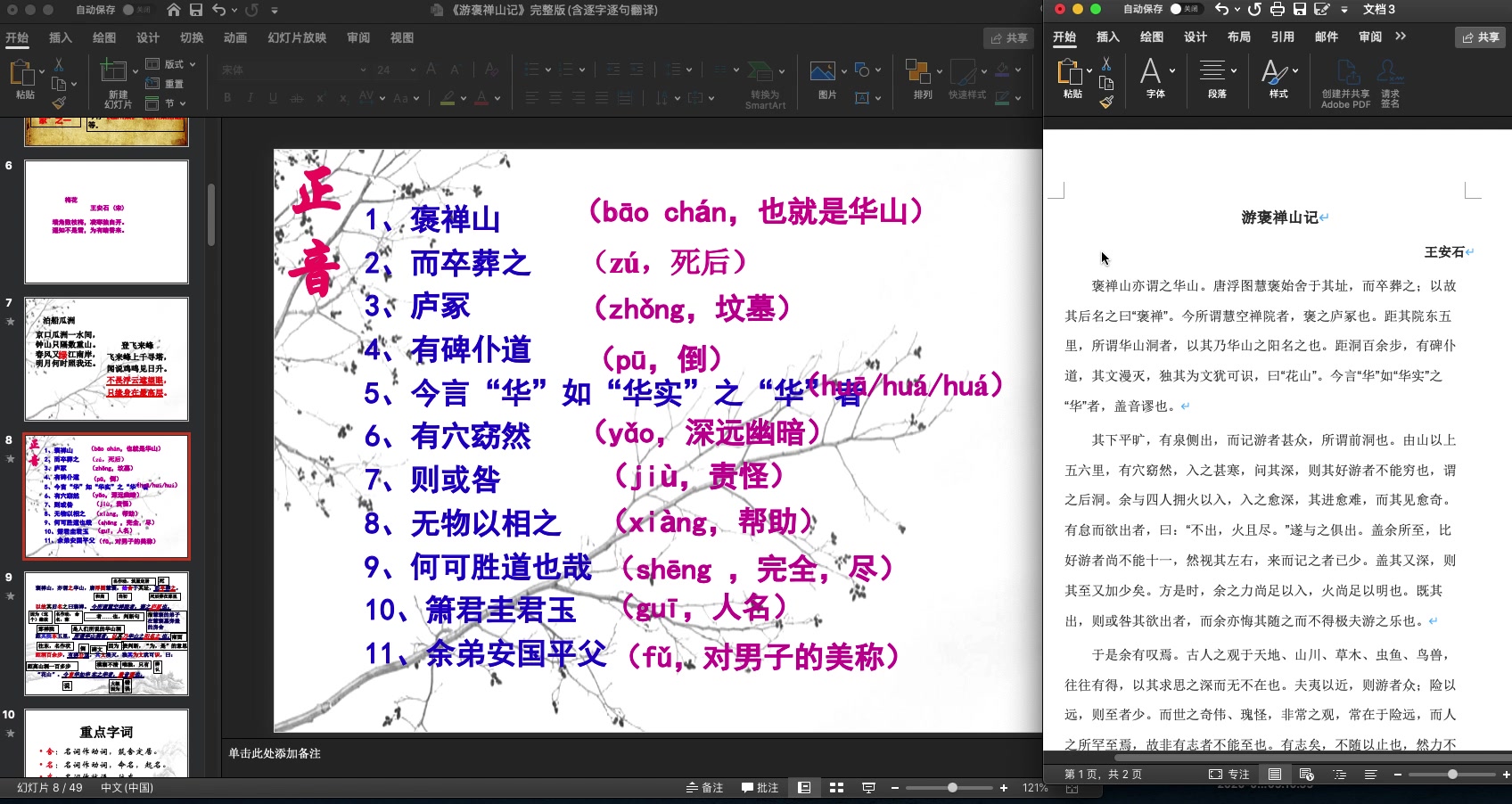Viewport: 1512px width, 804px height.
Task: Open PowerPoint 切换 transitions tab
Action: pos(192,37)
